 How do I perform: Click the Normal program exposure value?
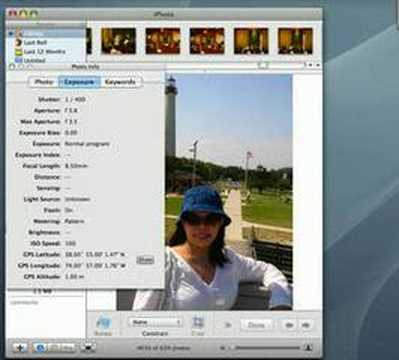[x=87, y=144]
